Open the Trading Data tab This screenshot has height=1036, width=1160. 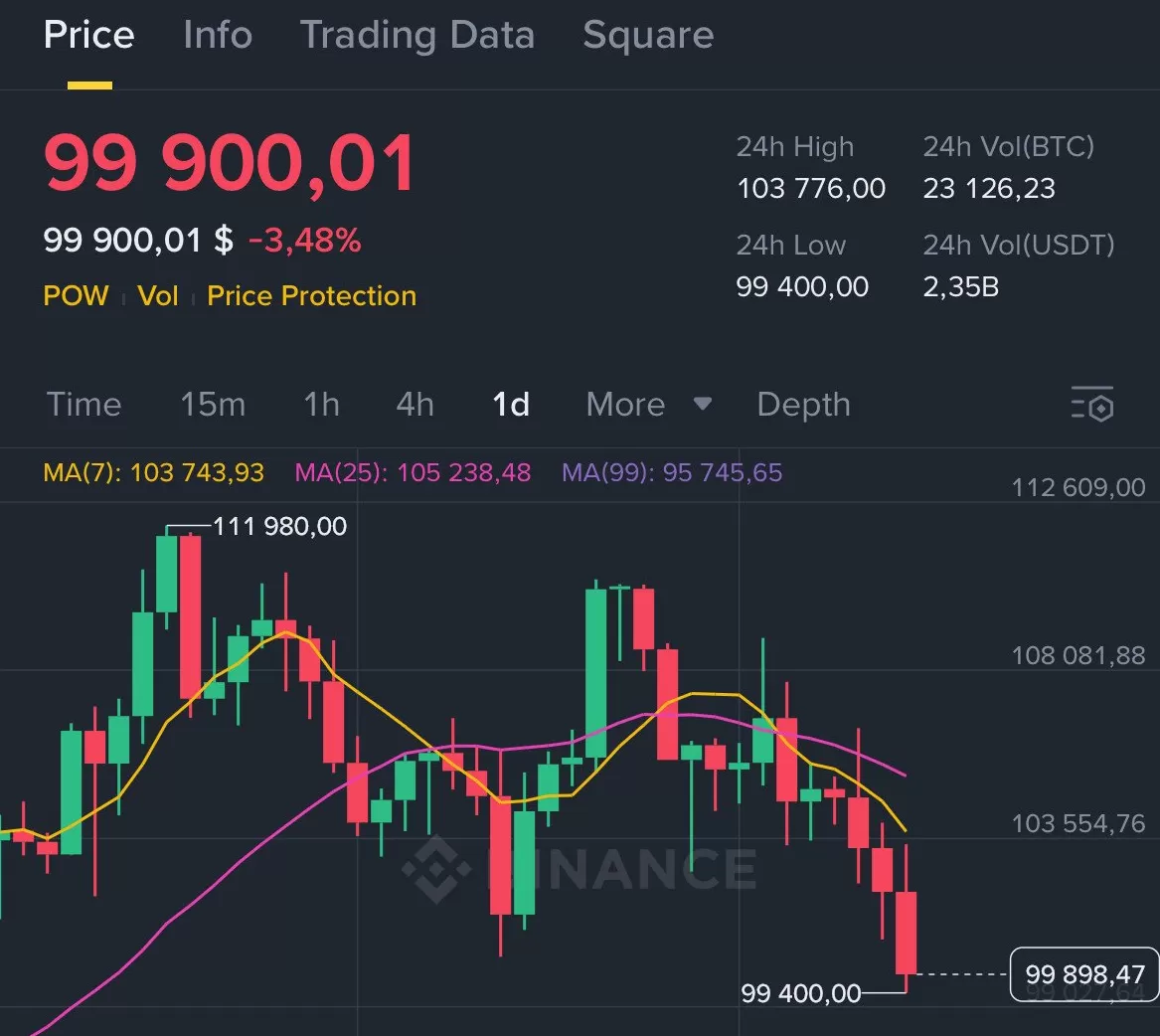pyautogui.click(x=418, y=36)
